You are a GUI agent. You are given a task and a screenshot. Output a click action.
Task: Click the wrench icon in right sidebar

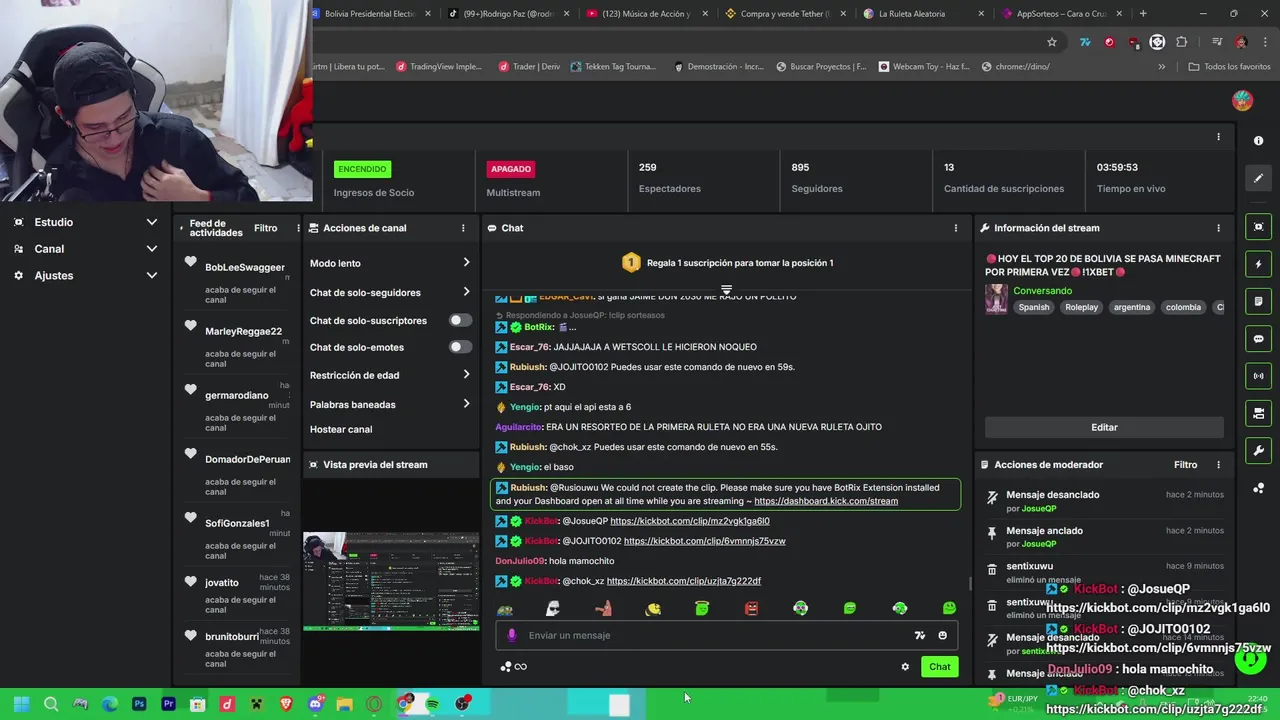1259,451
